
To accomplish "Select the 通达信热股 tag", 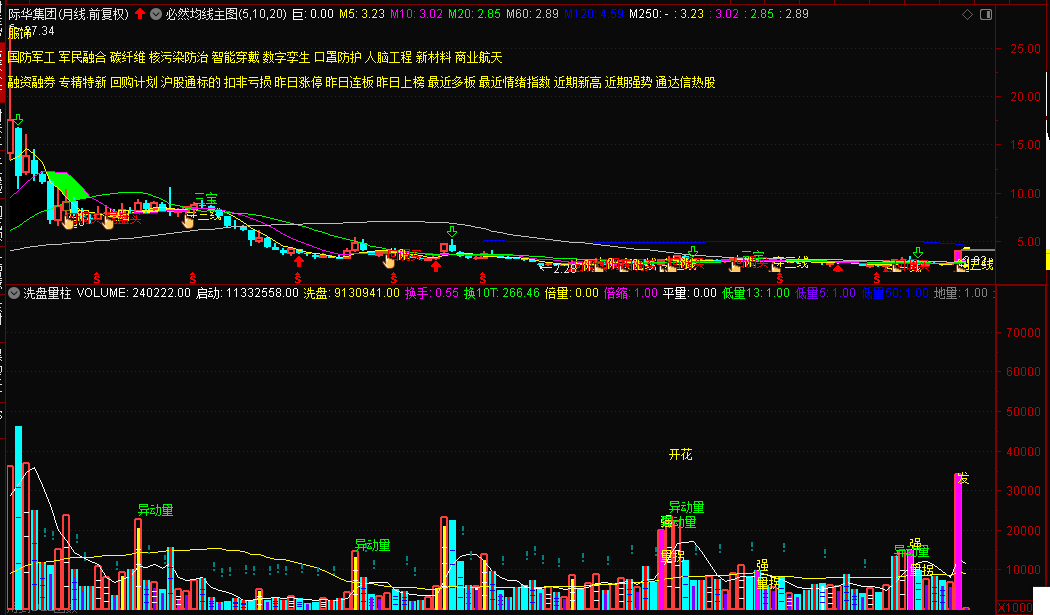I will pos(686,82).
